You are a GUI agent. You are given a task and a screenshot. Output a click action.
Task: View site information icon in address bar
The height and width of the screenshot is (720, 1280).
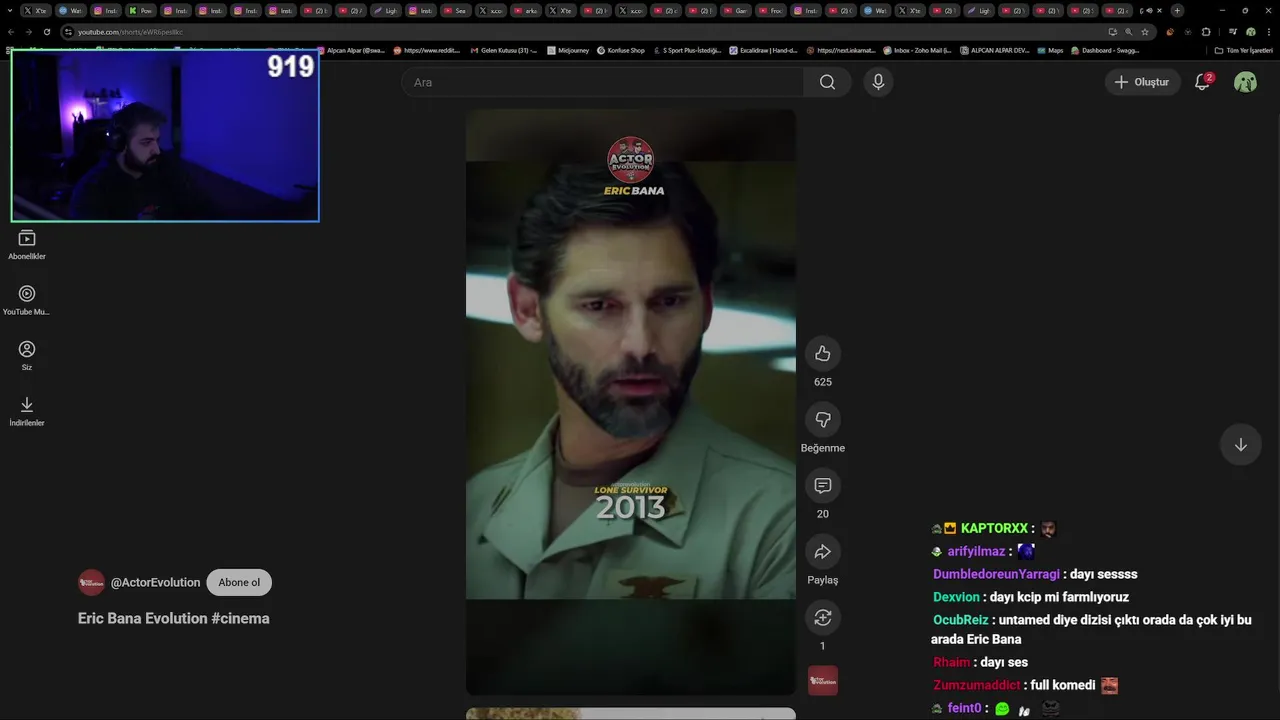[68, 32]
